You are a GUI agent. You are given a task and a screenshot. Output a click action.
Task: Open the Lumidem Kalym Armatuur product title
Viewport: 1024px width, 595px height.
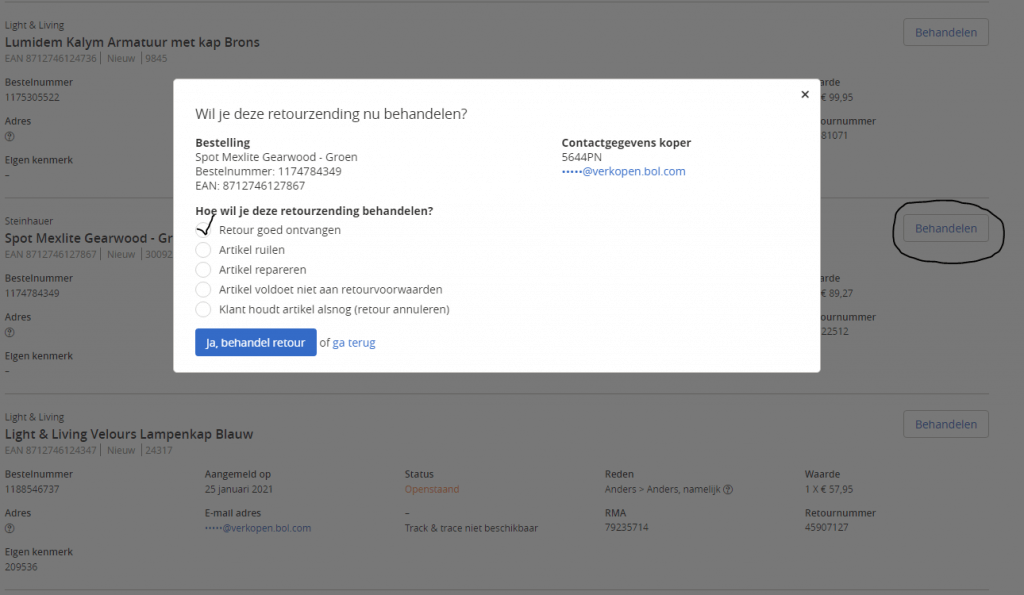click(x=132, y=43)
